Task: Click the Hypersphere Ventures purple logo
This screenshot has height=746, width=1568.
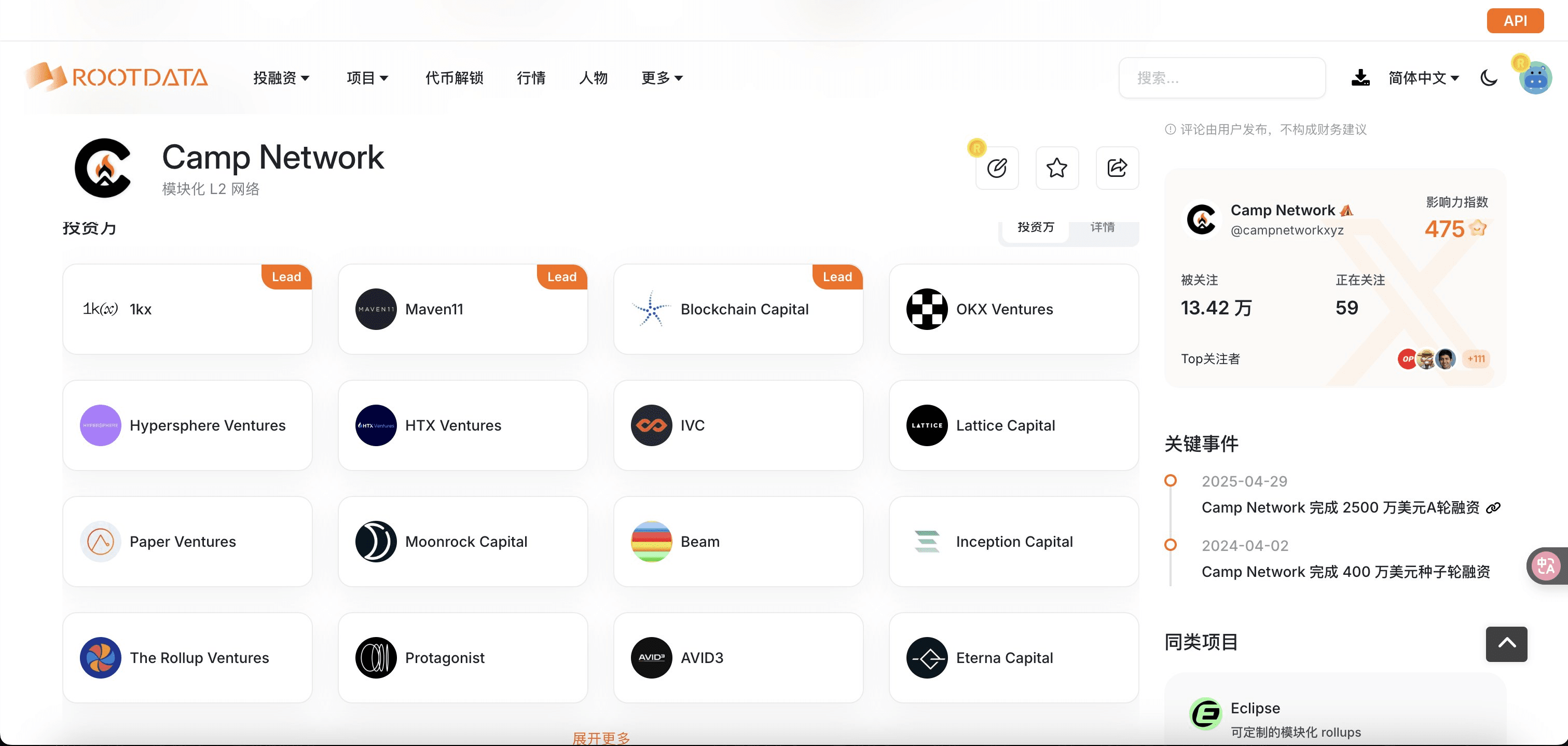Action: click(x=101, y=425)
